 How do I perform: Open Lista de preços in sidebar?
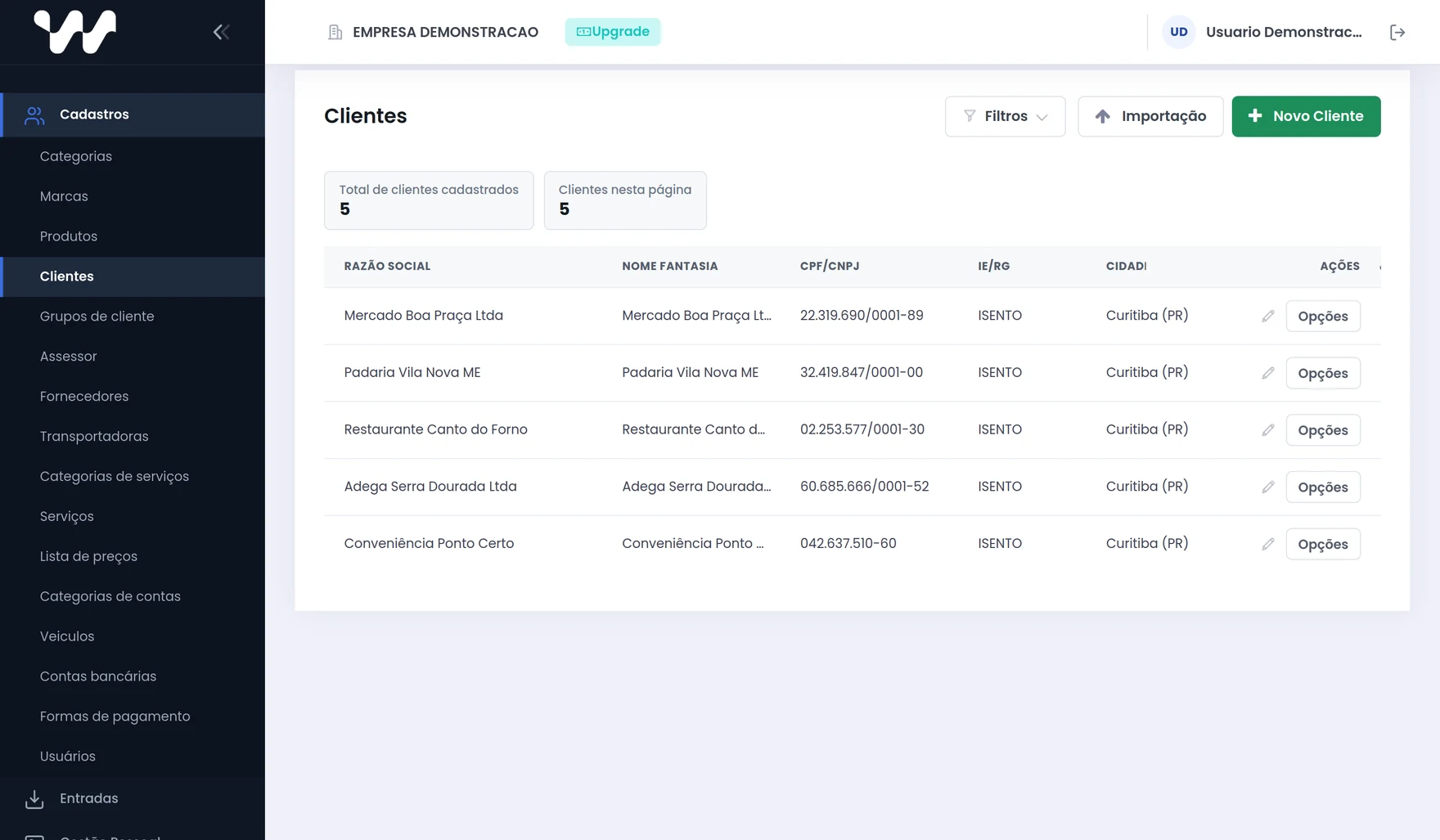[x=88, y=556]
